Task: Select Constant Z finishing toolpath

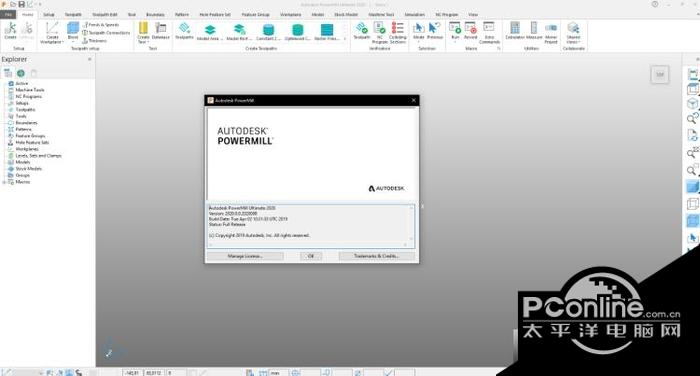Action: 268,32
